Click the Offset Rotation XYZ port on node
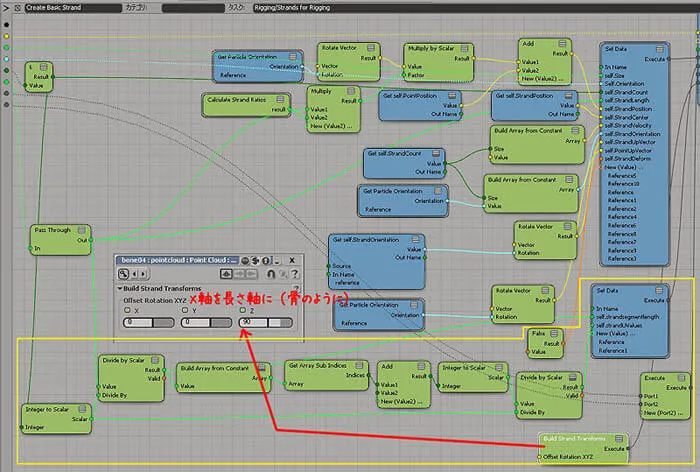 click(x=541, y=457)
